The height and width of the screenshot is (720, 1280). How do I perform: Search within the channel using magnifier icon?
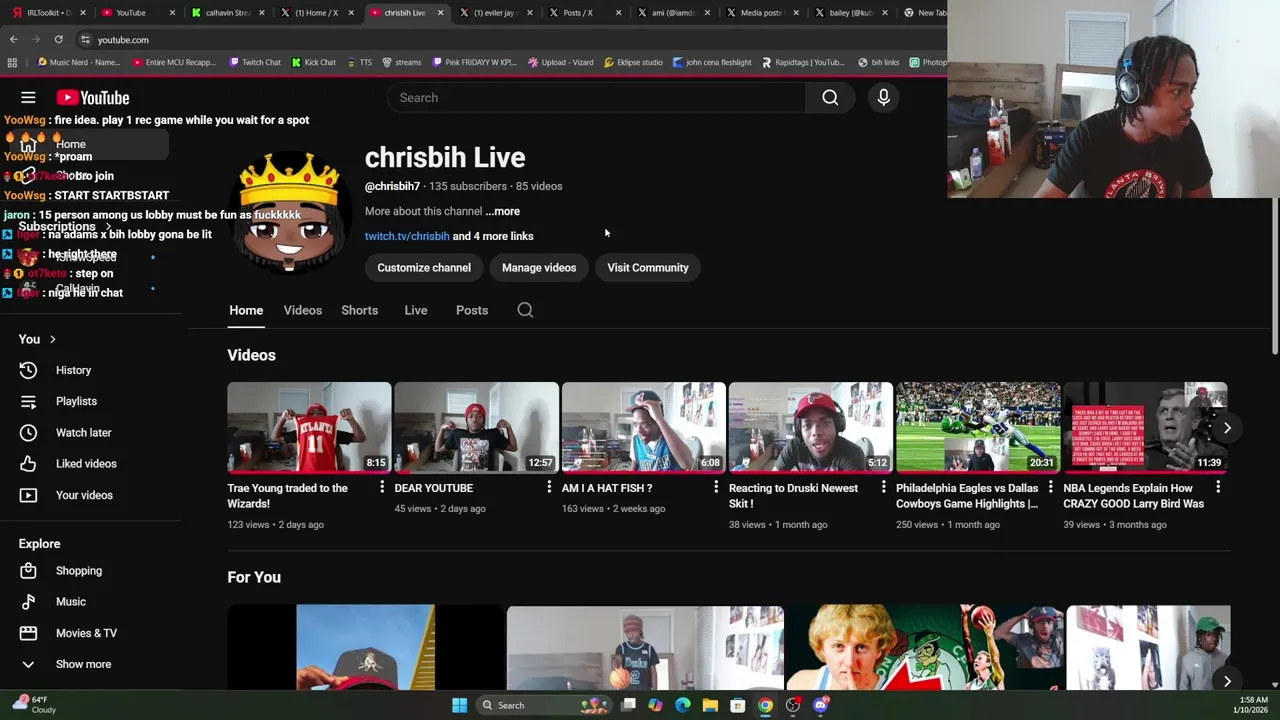tap(525, 310)
